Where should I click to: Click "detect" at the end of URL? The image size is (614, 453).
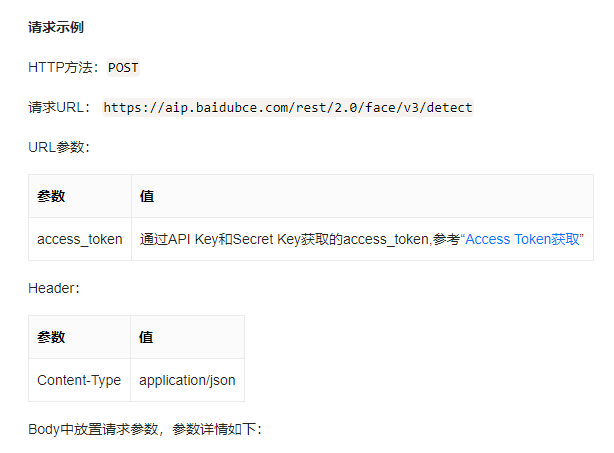pos(449,107)
